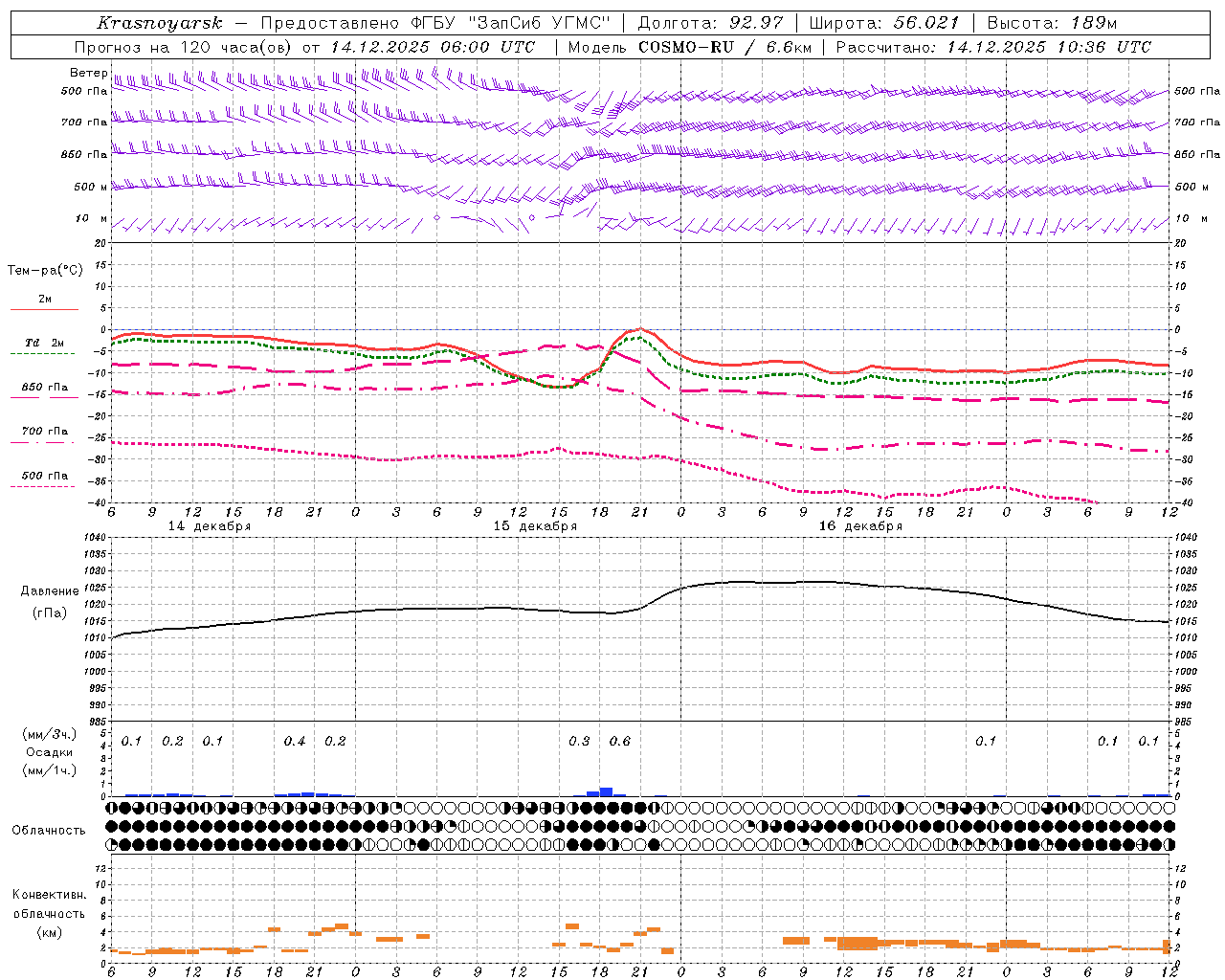Screen dimensions: 1225x980
Task: Click the "(гПа)" pressure unit label
Action: pos(50,613)
